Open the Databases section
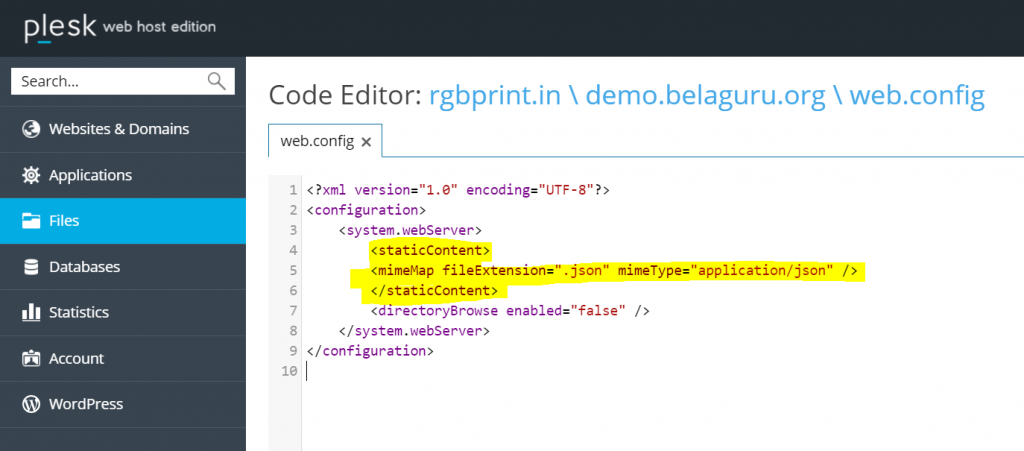The image size is (1024, 451). click(x=123, y=267)
